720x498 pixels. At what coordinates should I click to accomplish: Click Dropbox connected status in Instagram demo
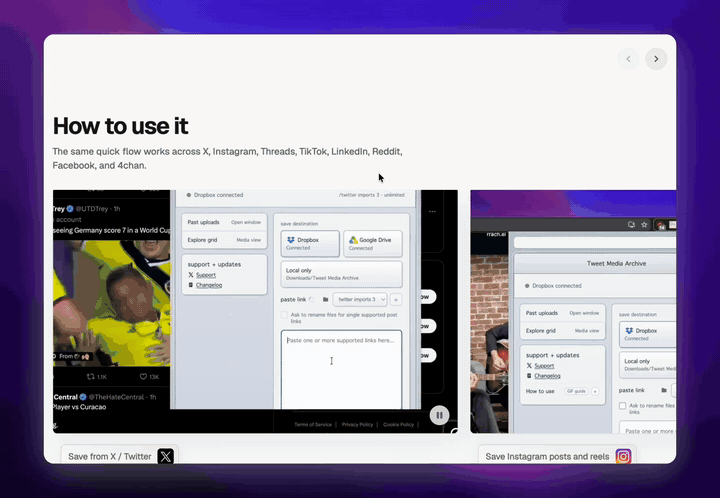(x=553, y=285)
